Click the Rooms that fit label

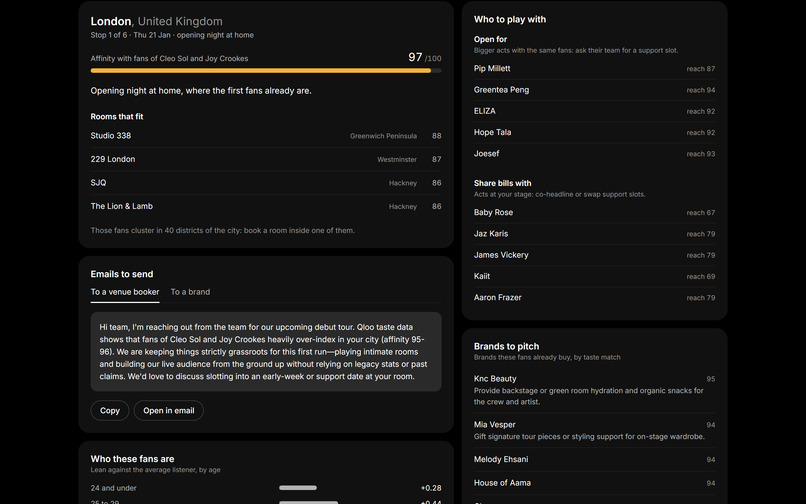pyautogui.click(x=117, y=117)
